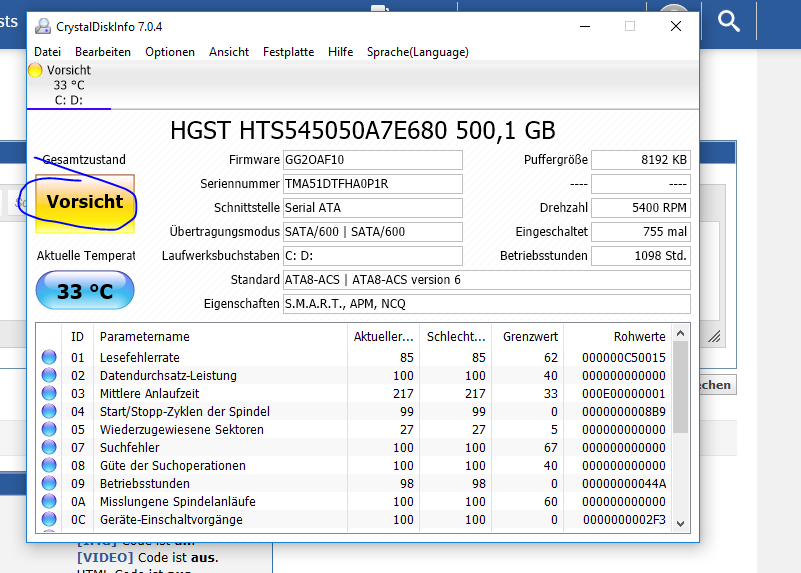The image size is (801, 573).
Task: Select the Mittlere Anlaufzeit parameter row
Action: [x=354, y=394]
